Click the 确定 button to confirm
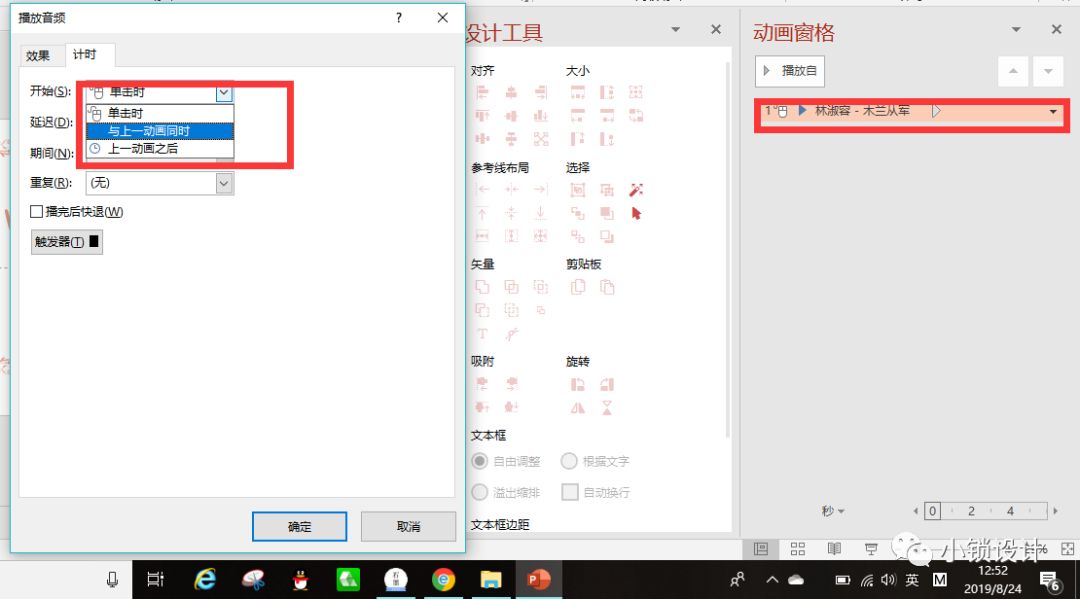The image size is (1080, 599). [x=298, y=526]
